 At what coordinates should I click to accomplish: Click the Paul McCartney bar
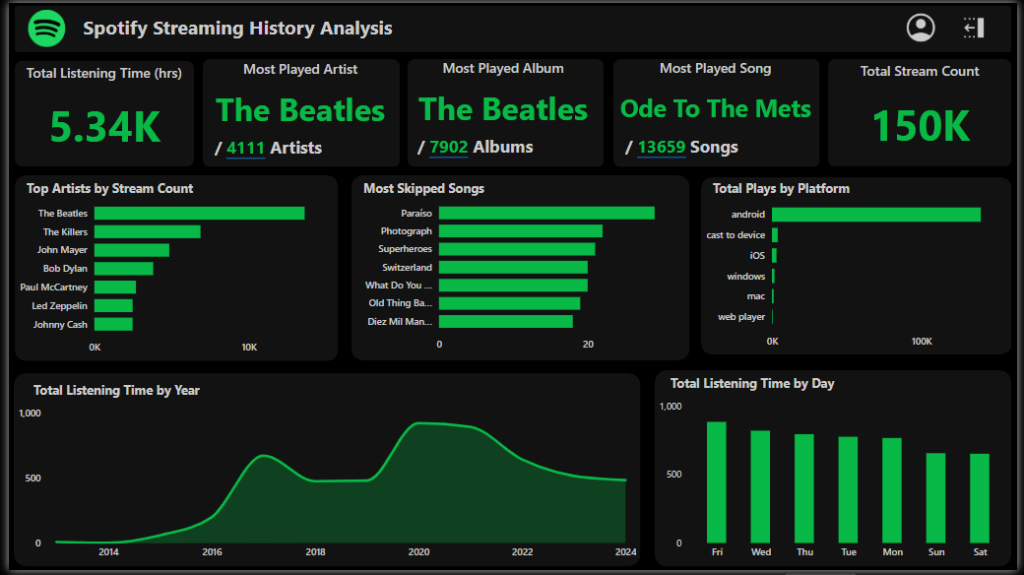(115, 288)
